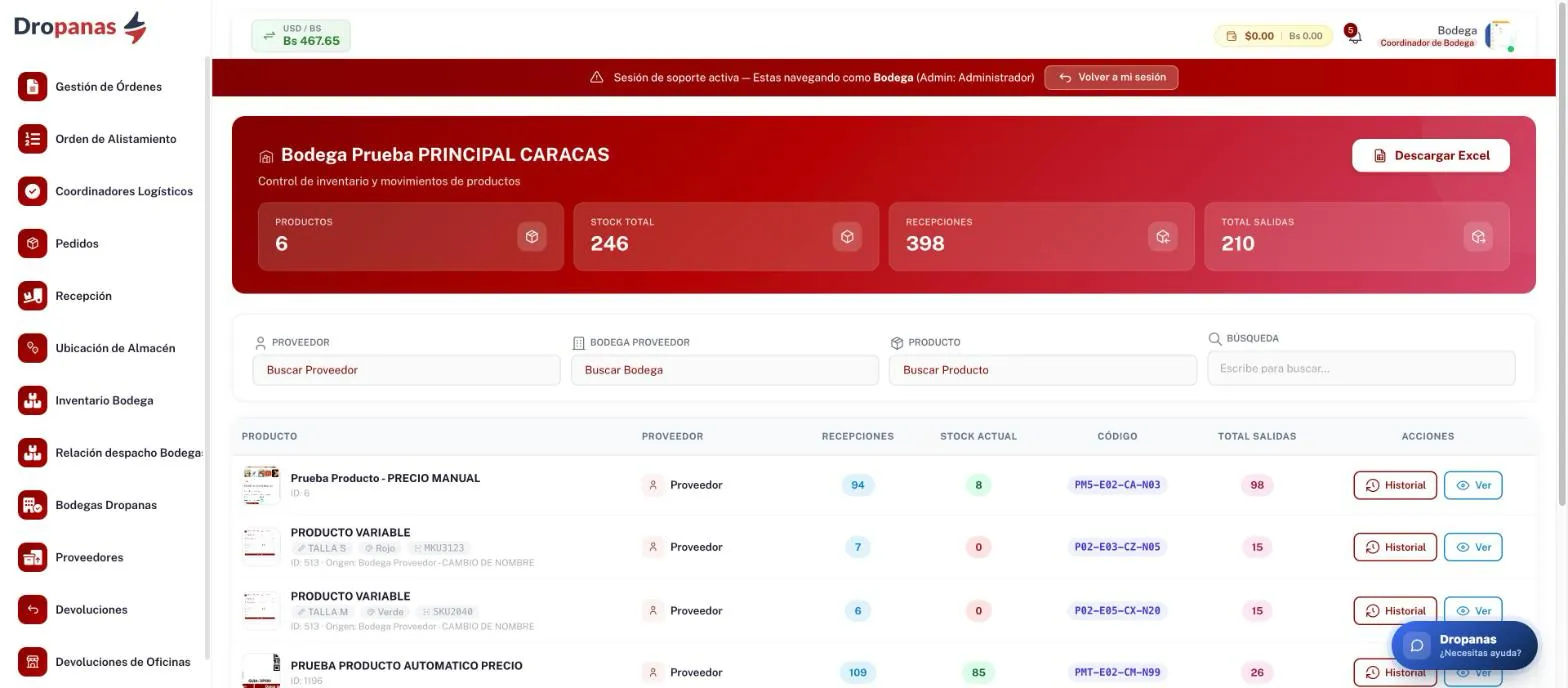Click the TALLA S variant tag
Image resolution: width=1568 pixels, height=688 pixels.
322,548
